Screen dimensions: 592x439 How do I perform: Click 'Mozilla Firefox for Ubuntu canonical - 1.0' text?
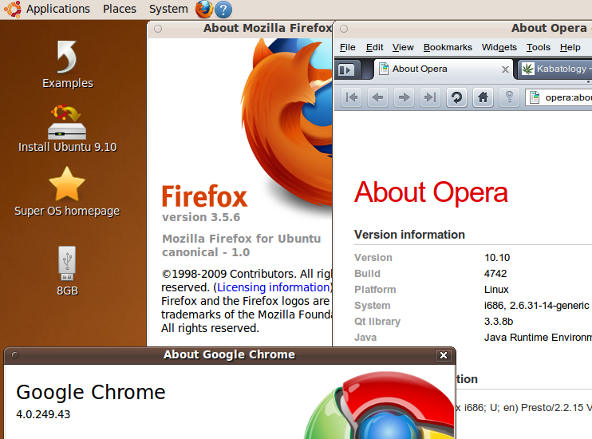[241, 245]
